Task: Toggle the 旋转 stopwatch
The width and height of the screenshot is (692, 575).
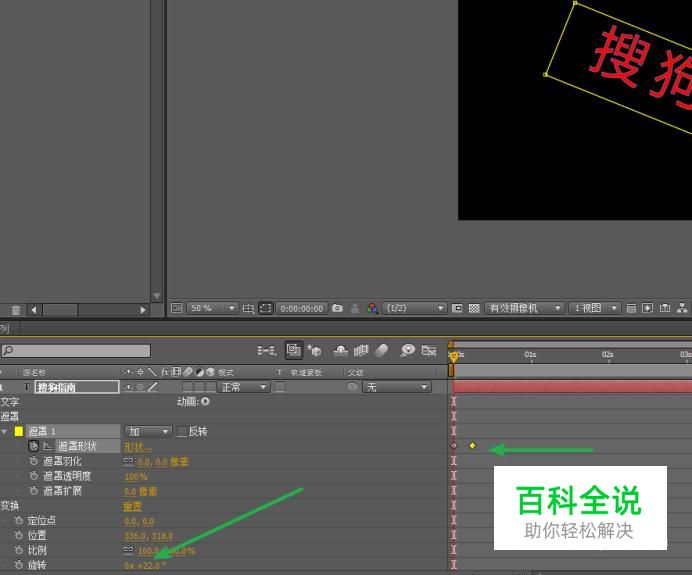Action: (19, 565)
